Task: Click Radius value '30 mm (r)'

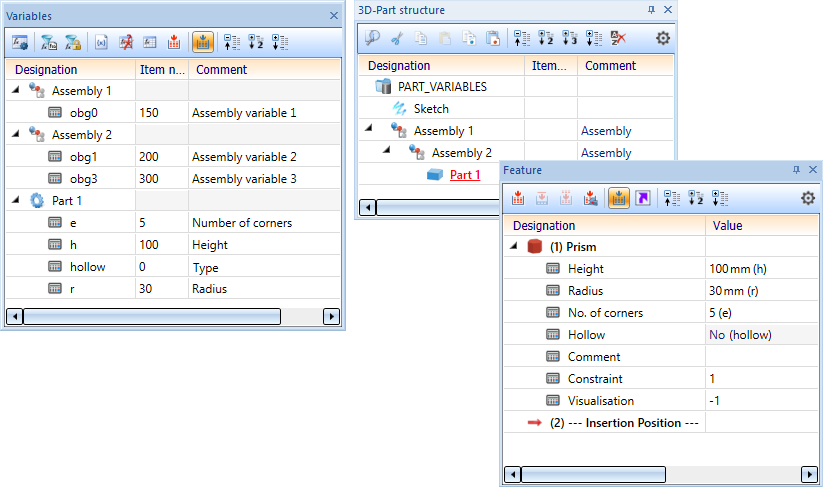Action: pos(734,291)
